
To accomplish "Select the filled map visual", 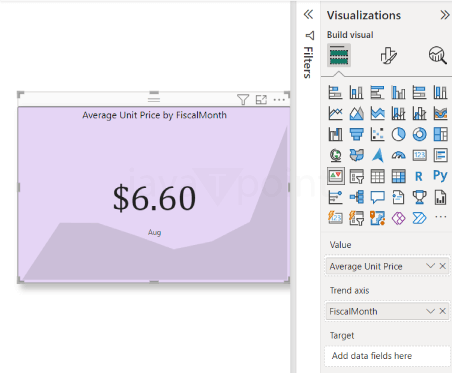I will coord(356,155).
